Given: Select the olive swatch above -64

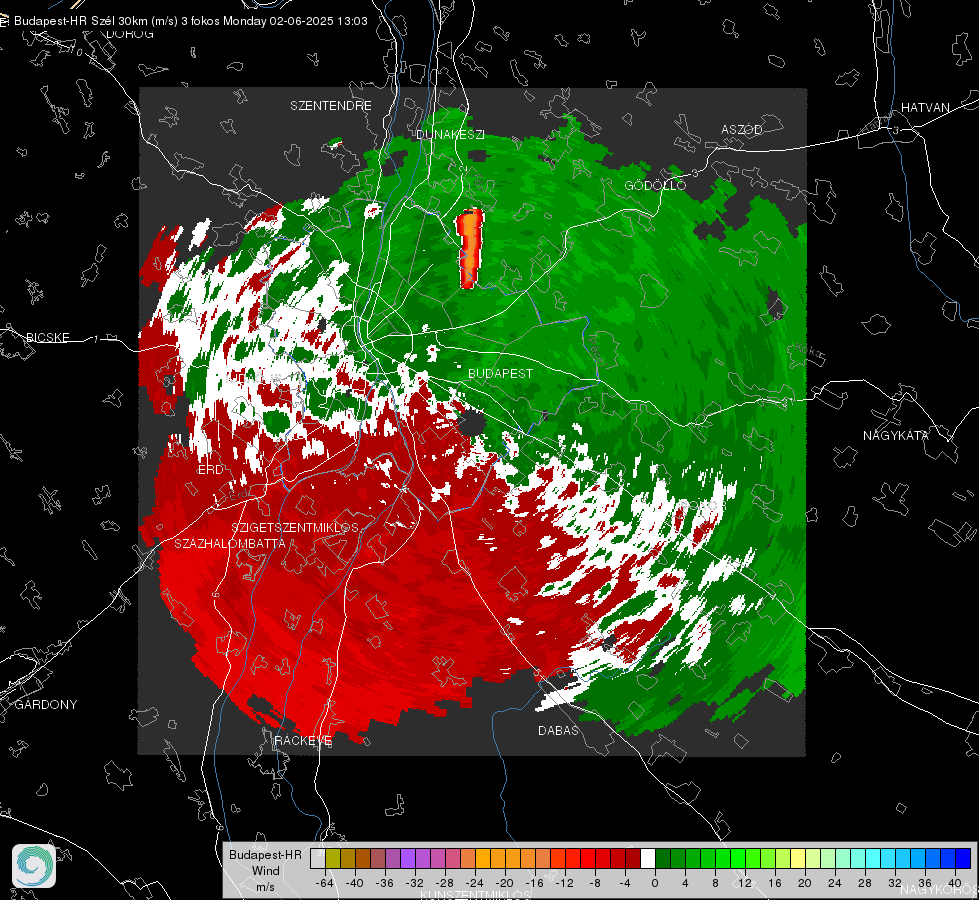Looking at the screenshot, I should pyautogui.click(x=333, y=858).
